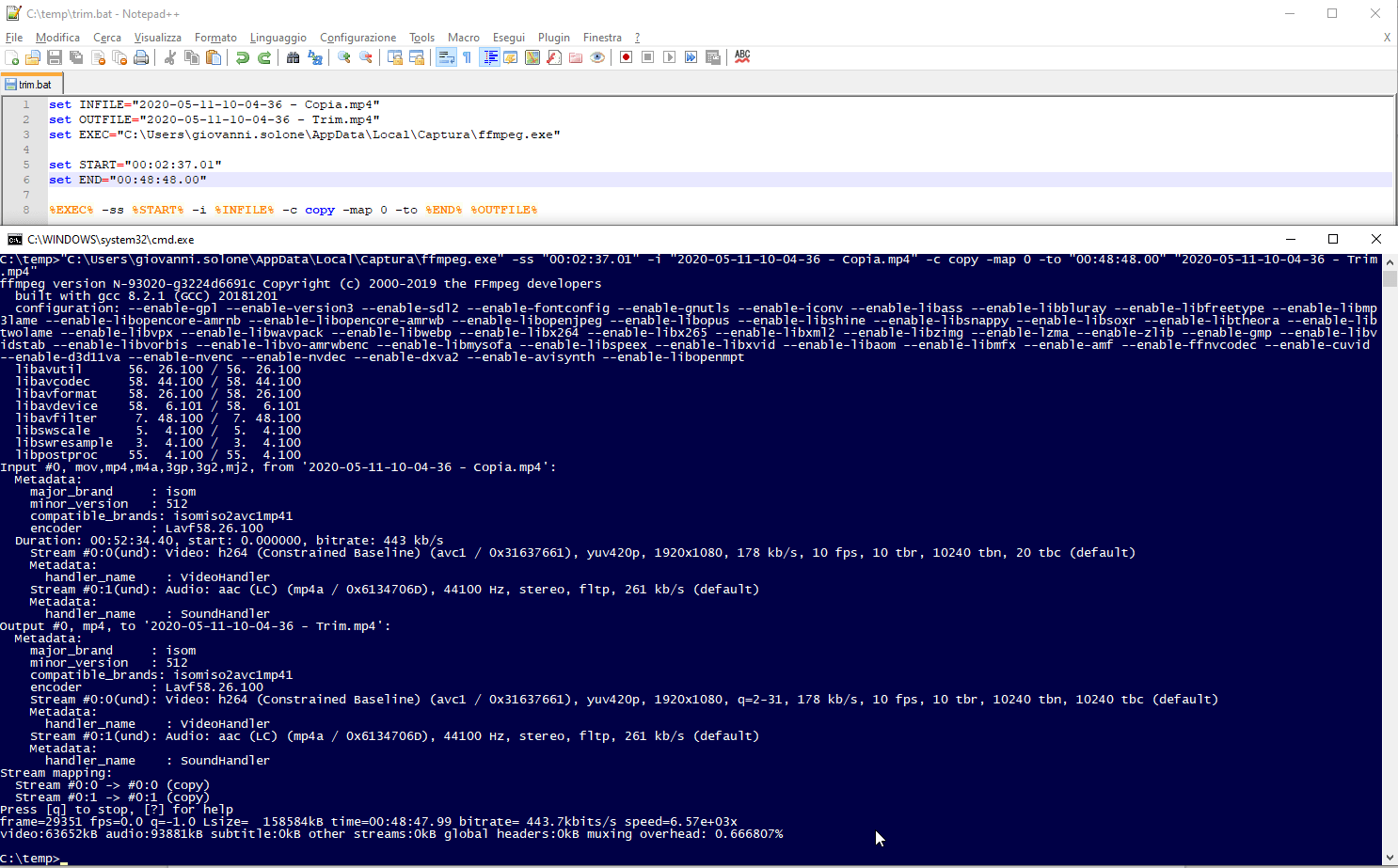Image resolution: width=1398 pixels, height=868 pixels.
Task: Stop macro recording
Action: (648, 57)
